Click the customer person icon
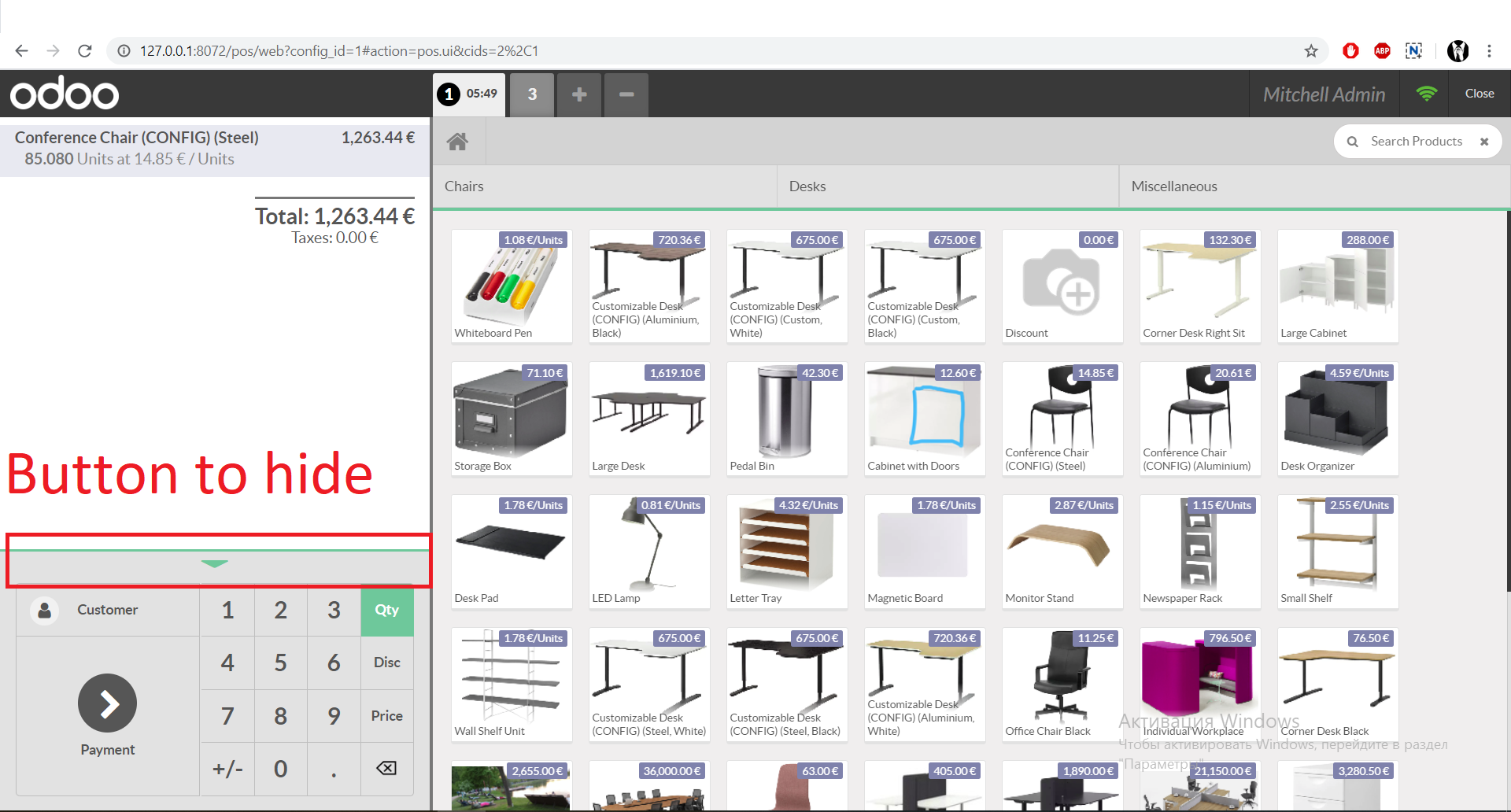 pos(45,611)
